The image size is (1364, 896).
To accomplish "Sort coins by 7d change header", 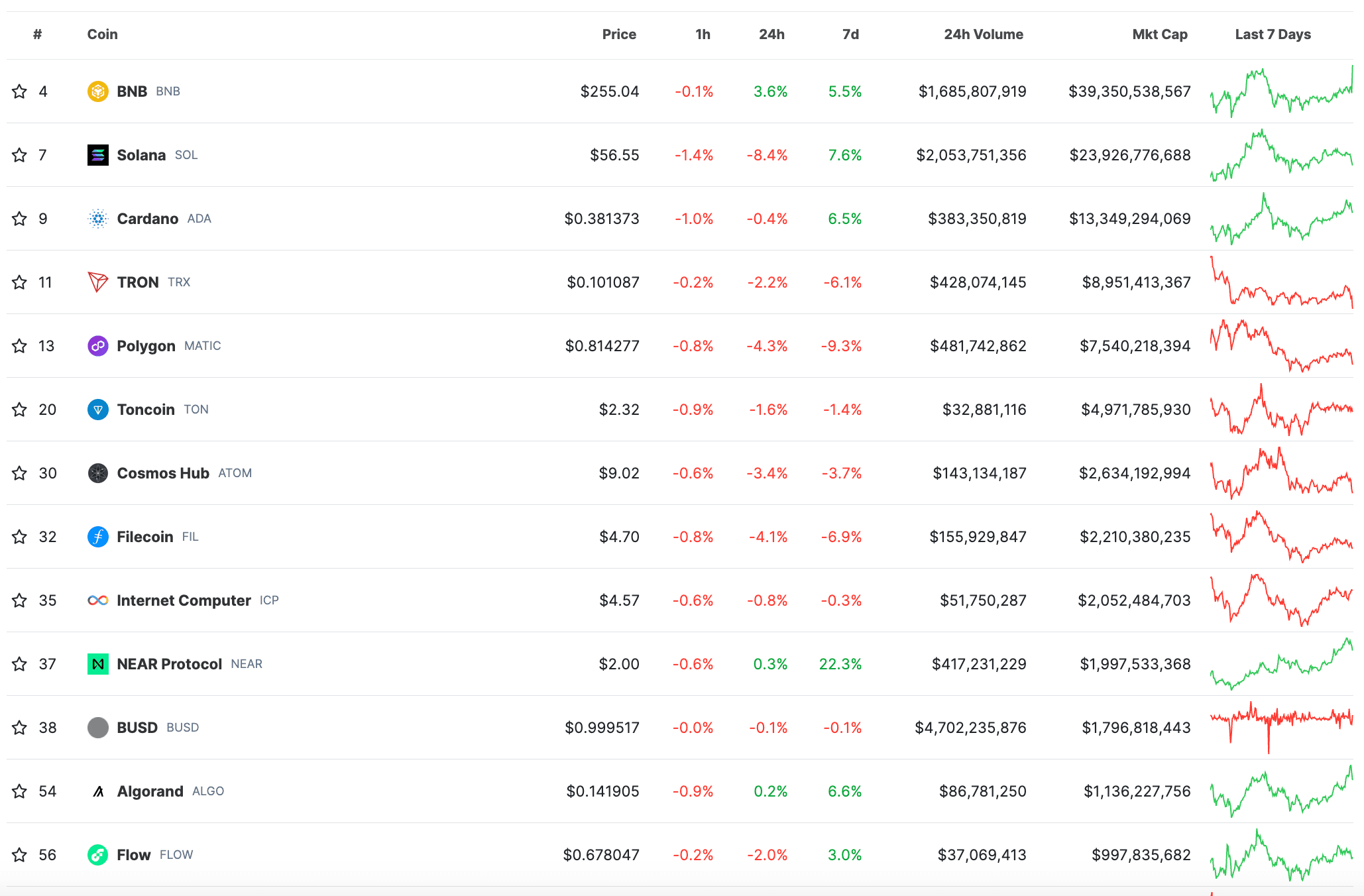I will (x=850, y=34).
